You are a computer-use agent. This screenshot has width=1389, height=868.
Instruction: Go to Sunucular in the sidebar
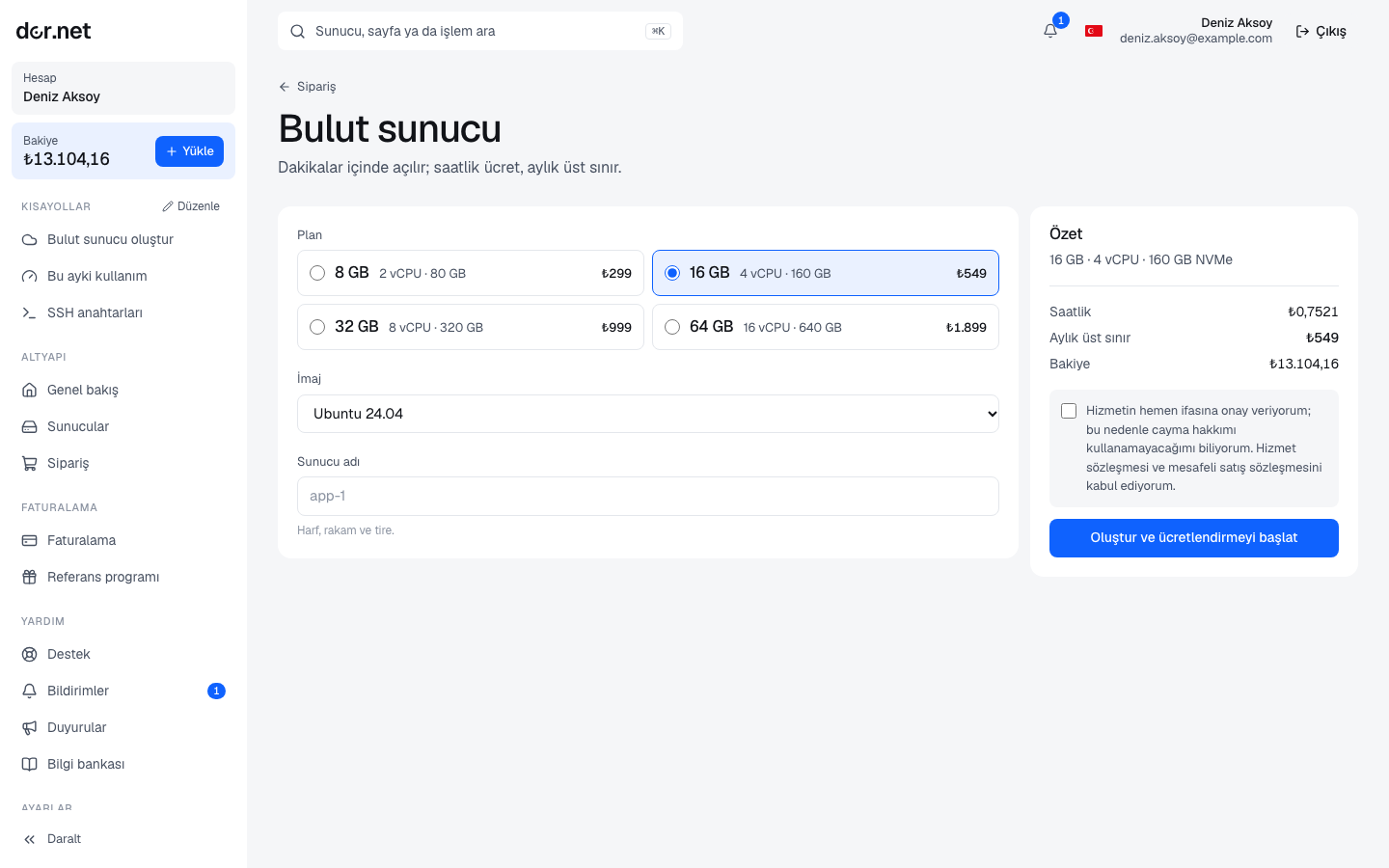[123, 426]
